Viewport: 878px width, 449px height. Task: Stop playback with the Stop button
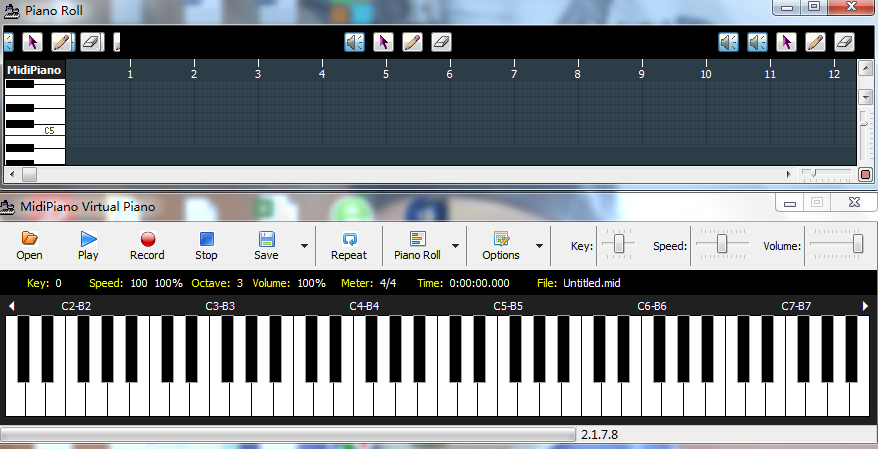206,246
